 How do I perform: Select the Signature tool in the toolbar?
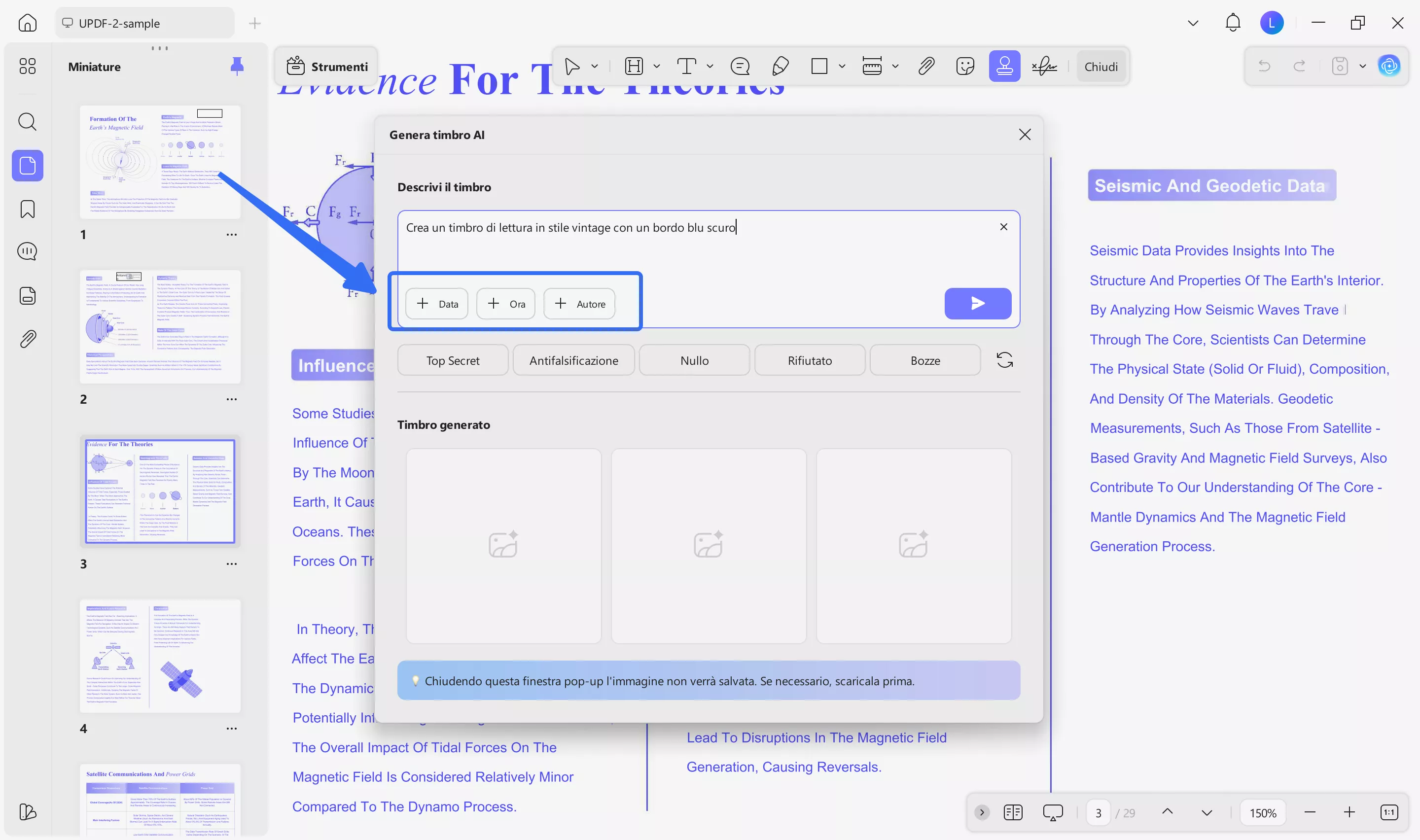coord(1044,66)
